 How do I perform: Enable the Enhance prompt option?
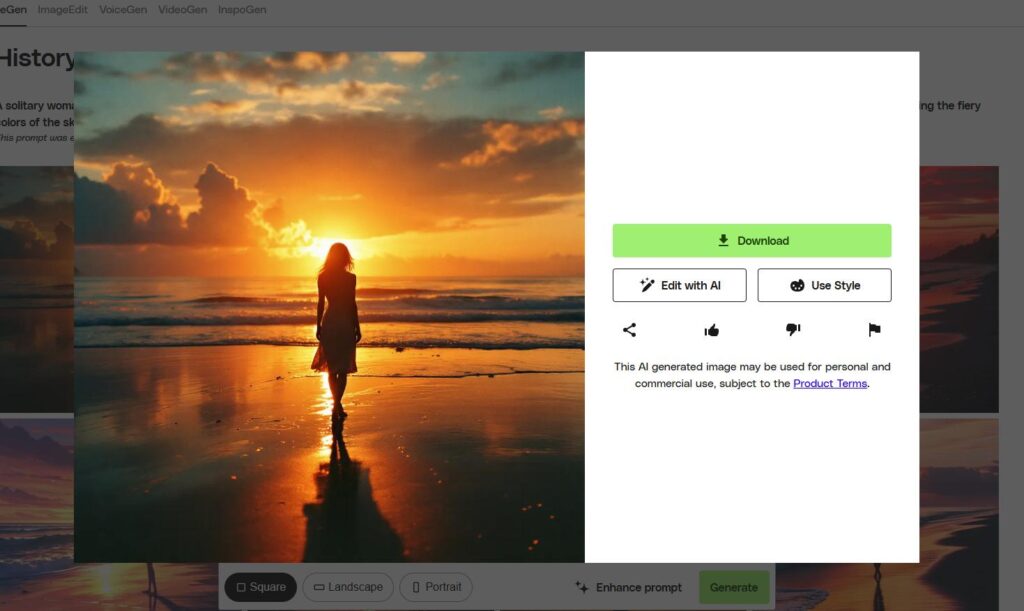[639, 587]
